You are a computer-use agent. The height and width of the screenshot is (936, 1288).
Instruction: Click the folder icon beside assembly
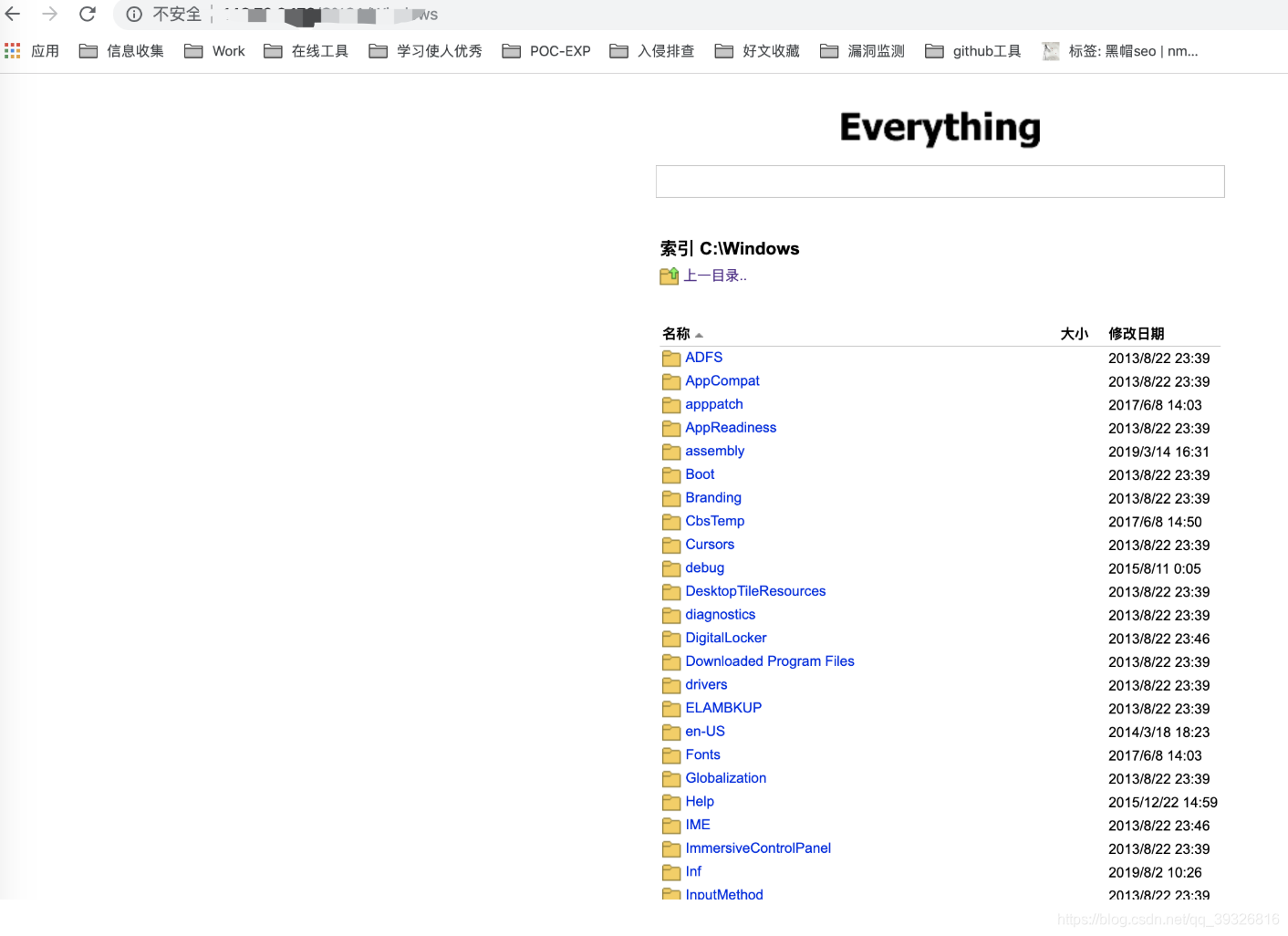tap(671, 452)
